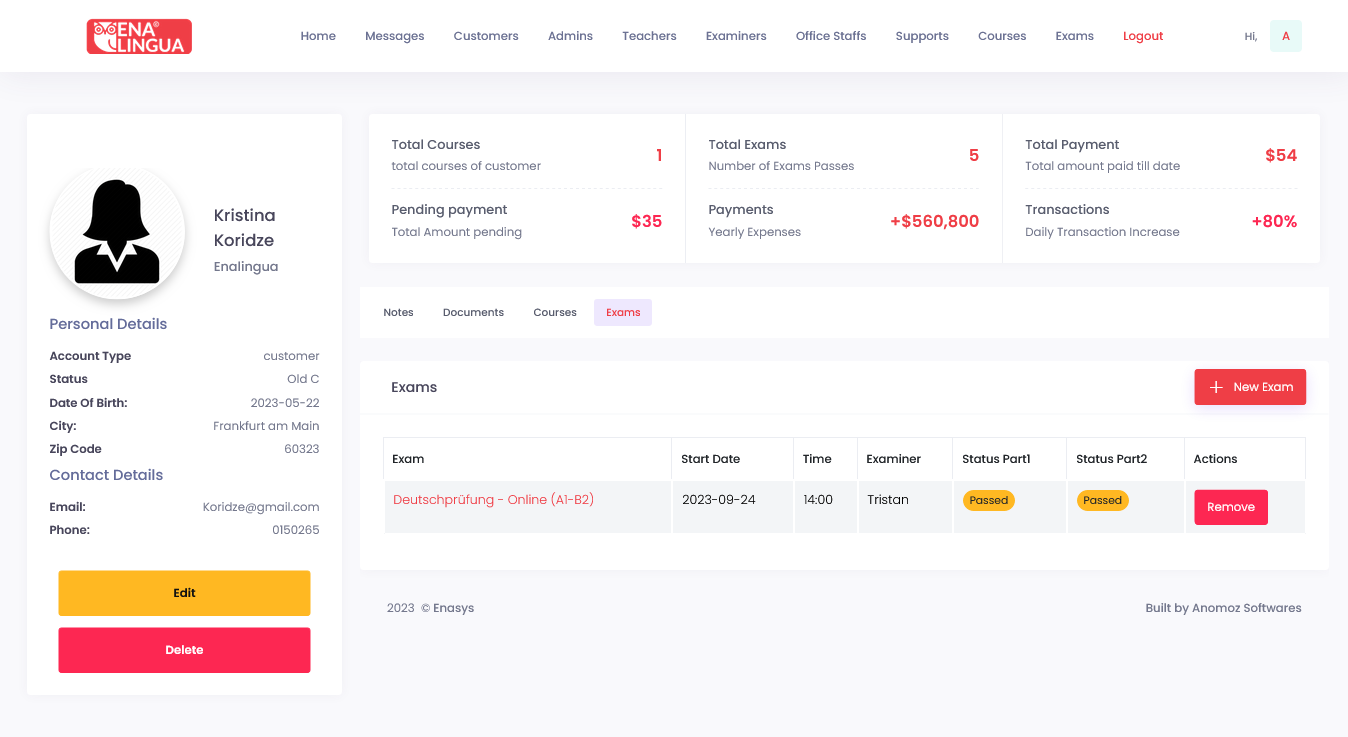Image resolution: width=1348 pixels, height=737 pixels.
Task: Navigate to Office Staffs
Action: [x=830, y=36]
